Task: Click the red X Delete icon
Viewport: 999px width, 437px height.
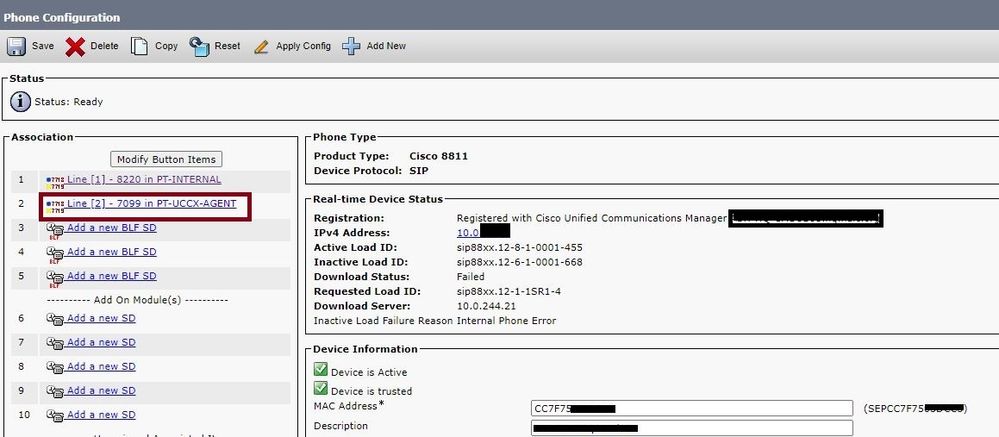Action: click(x=76, y=46)
